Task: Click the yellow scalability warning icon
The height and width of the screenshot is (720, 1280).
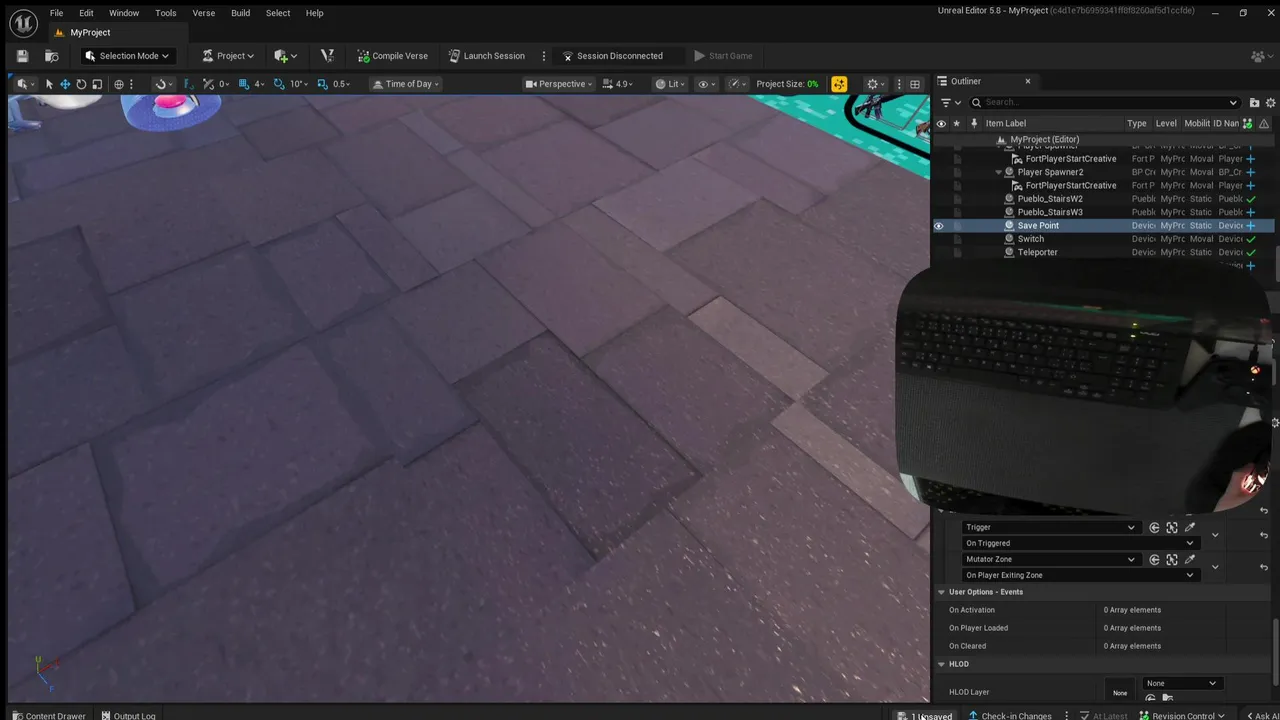Action: [839, 84]
